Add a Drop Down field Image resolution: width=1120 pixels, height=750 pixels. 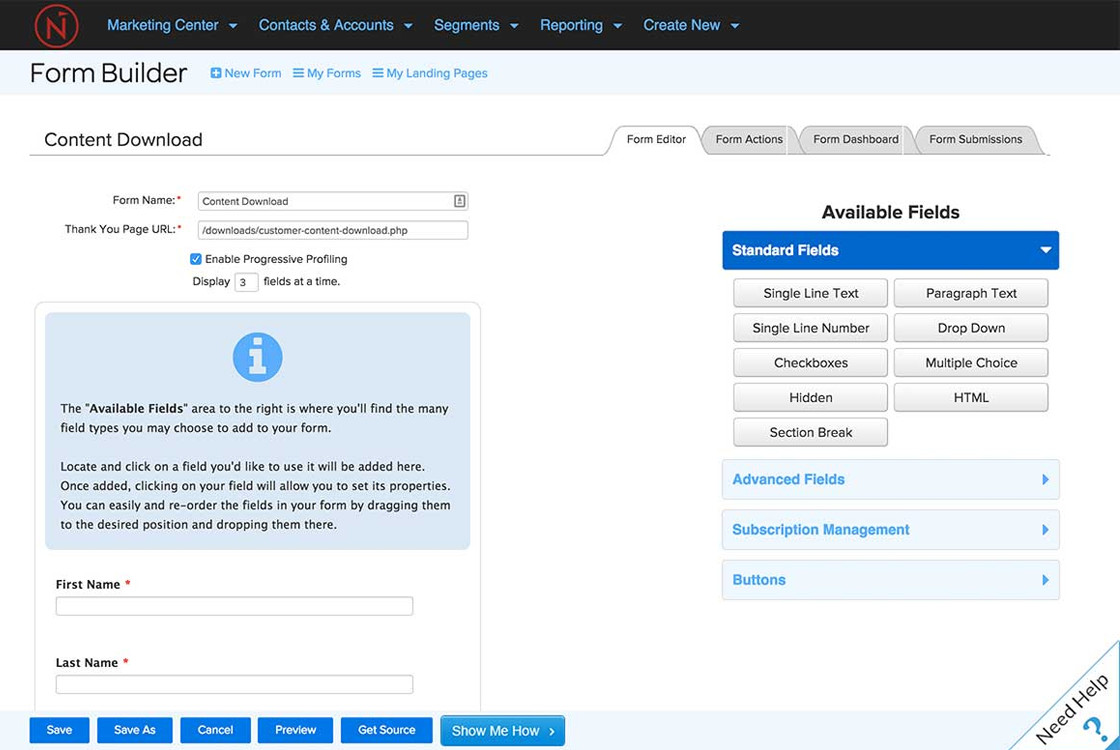coord(971,328)
